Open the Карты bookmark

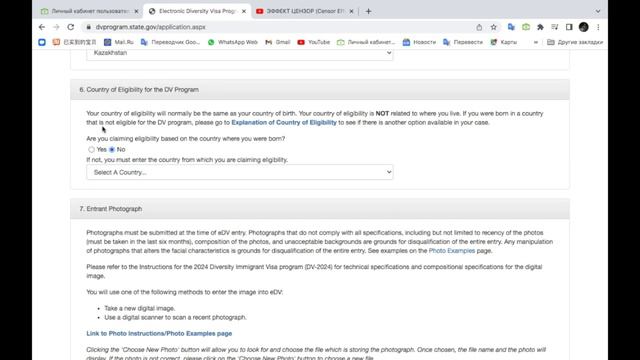click(x=504, y=42)
